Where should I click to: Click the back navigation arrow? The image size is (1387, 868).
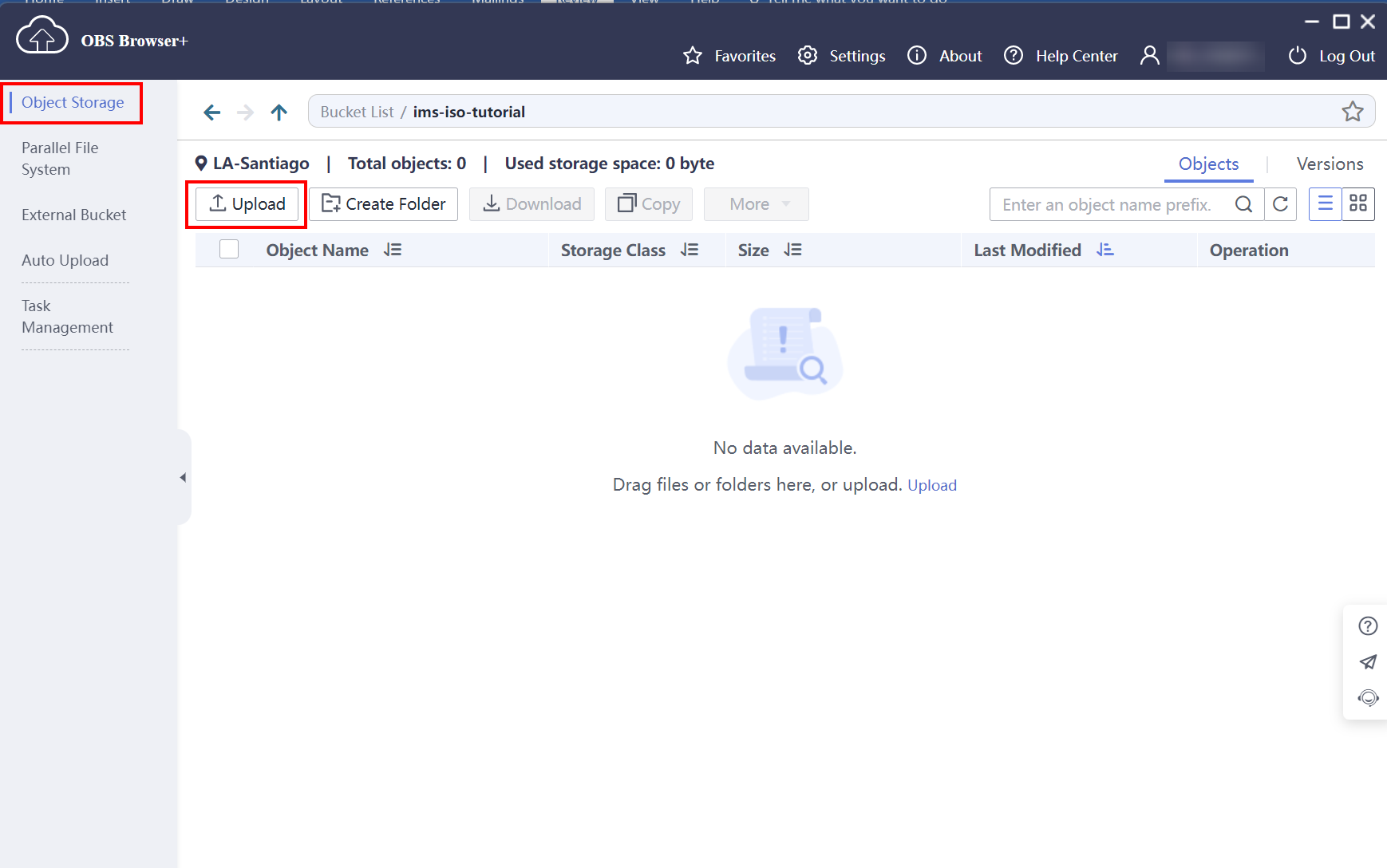pyautogui.click(x=211, y=112)
